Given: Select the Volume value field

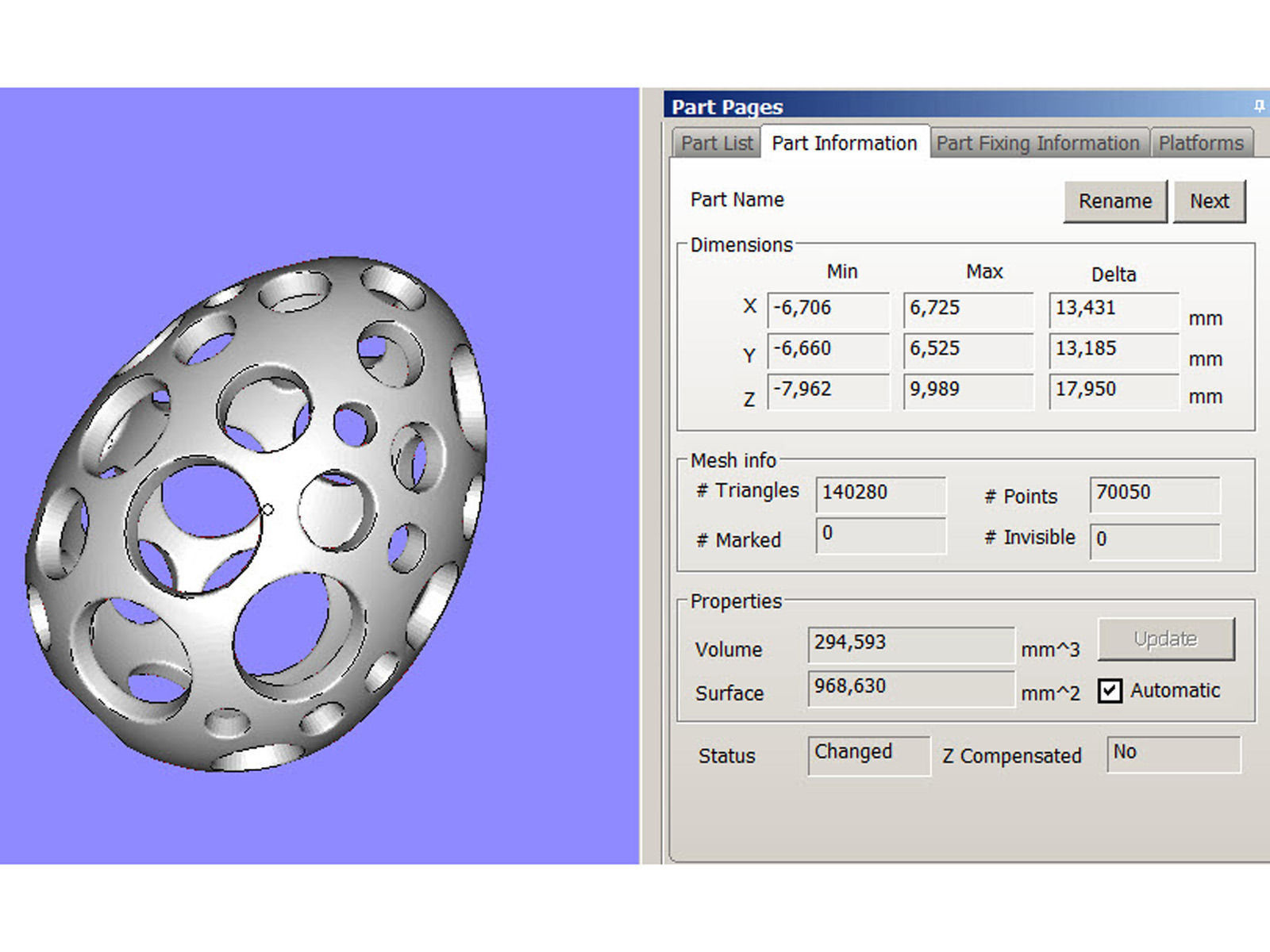Looking at the screenshot, I should [910, 643].
